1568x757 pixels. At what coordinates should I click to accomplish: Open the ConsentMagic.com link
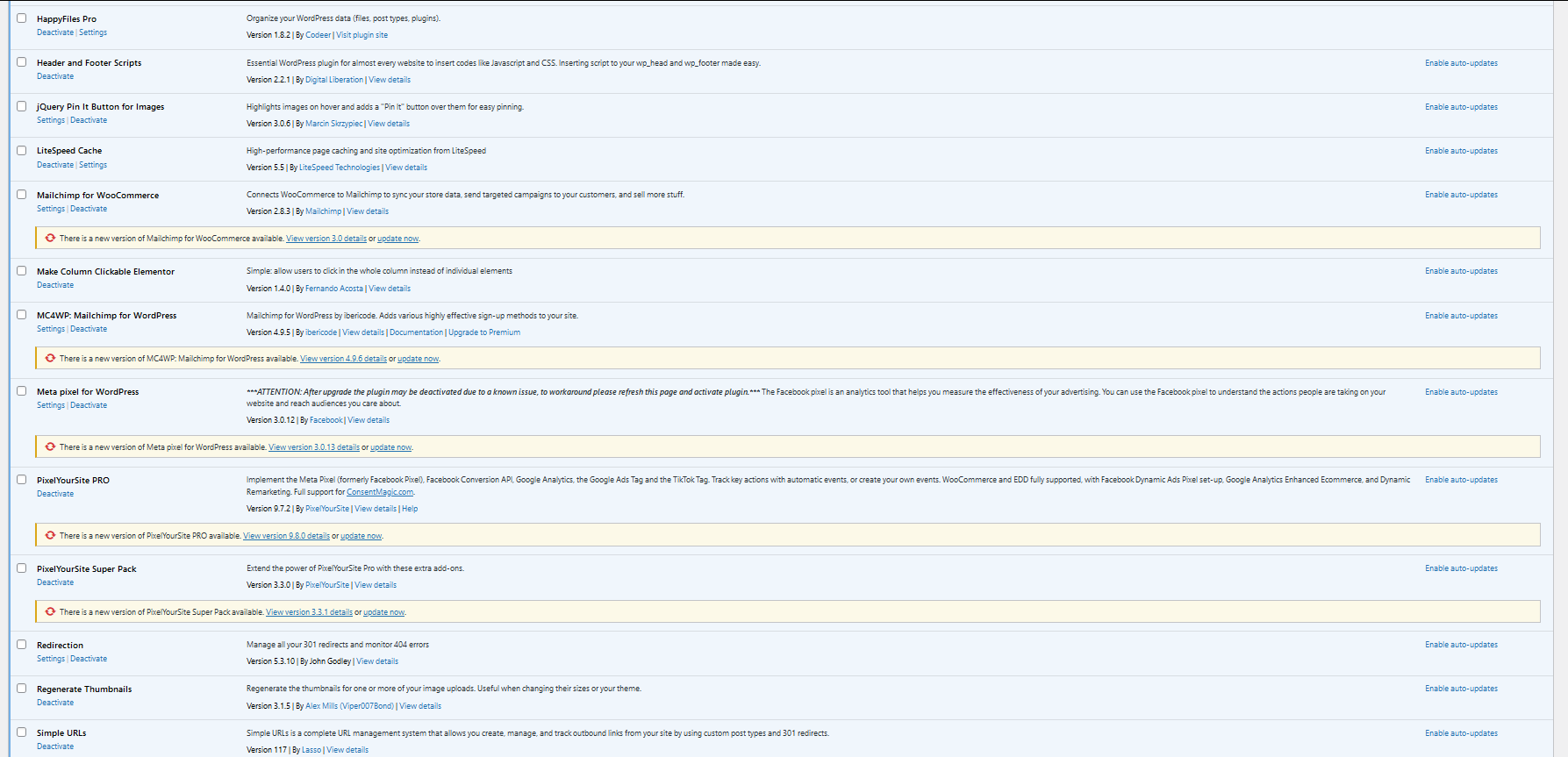coord(380,492)
